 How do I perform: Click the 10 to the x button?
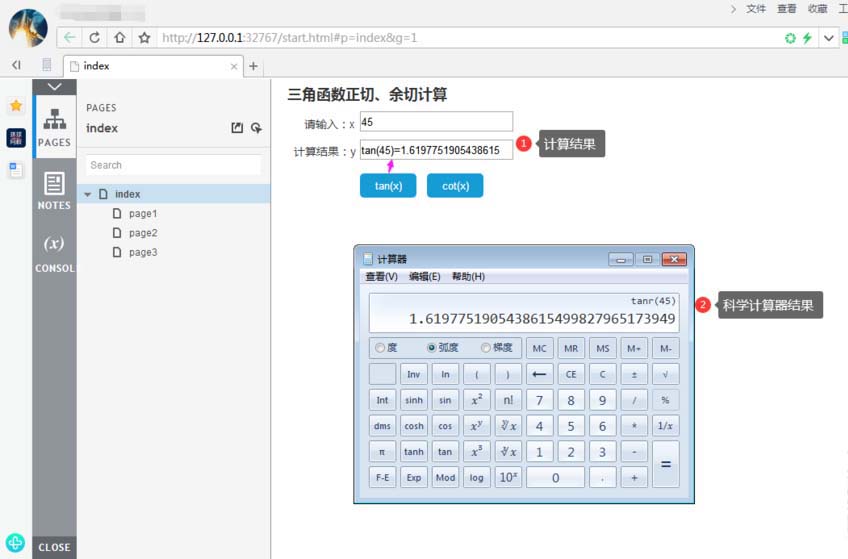click(x=508, y=477)
